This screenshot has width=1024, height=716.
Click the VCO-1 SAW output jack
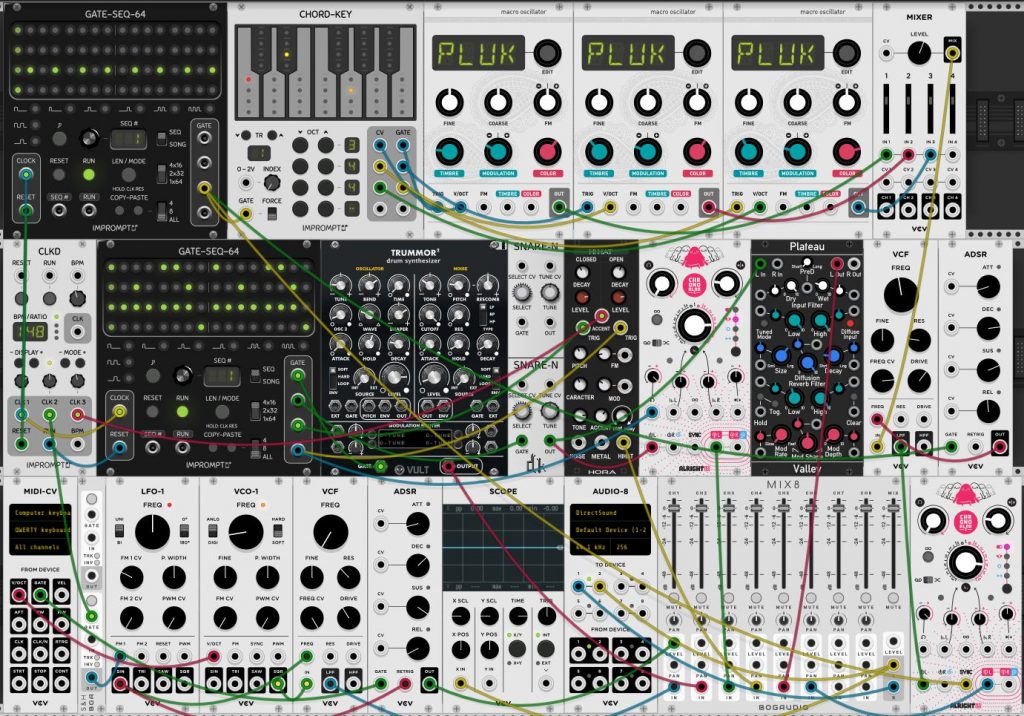(257, 683)
